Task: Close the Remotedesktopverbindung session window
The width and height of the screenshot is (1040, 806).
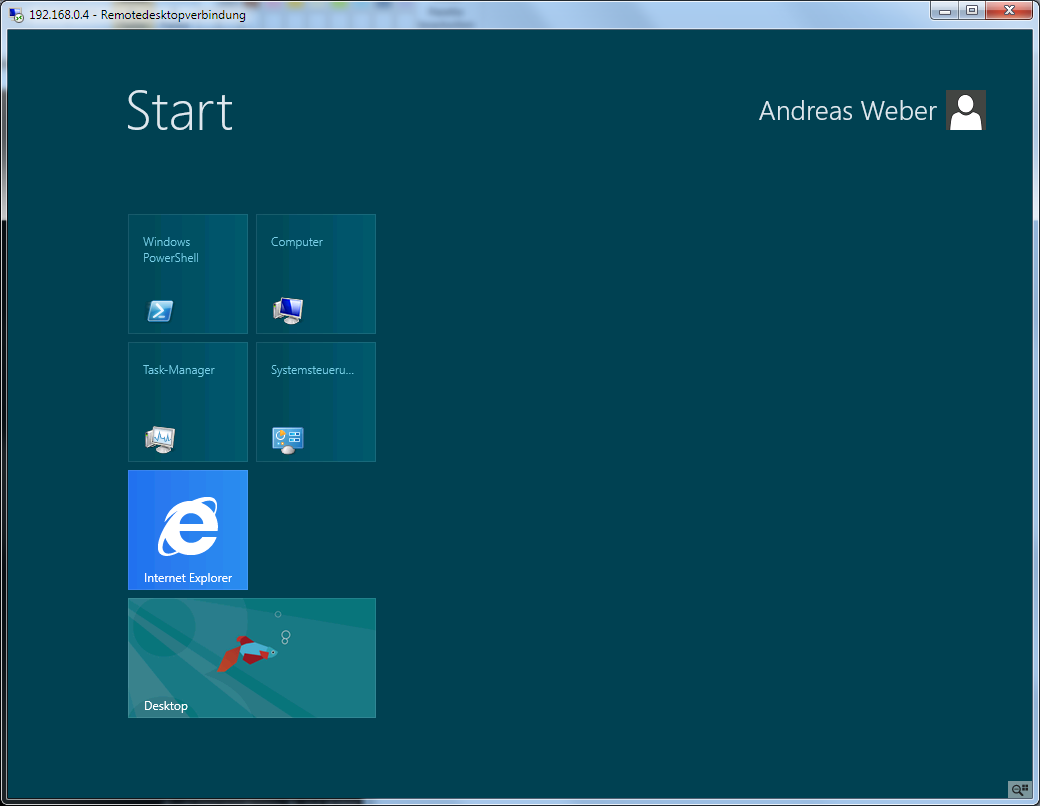Action: click(x=1009, y=11)
